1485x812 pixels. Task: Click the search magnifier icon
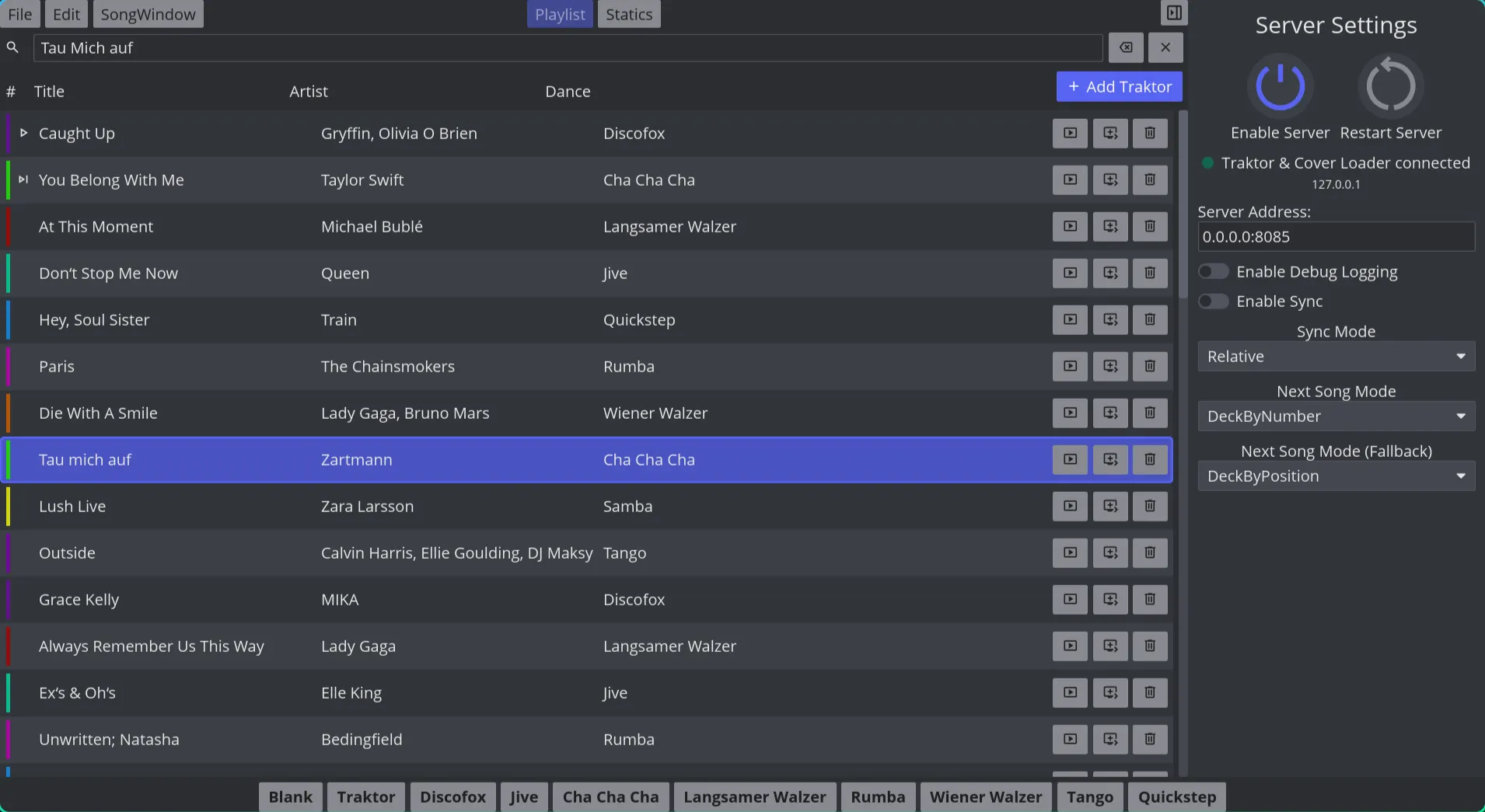click(12, 47)
